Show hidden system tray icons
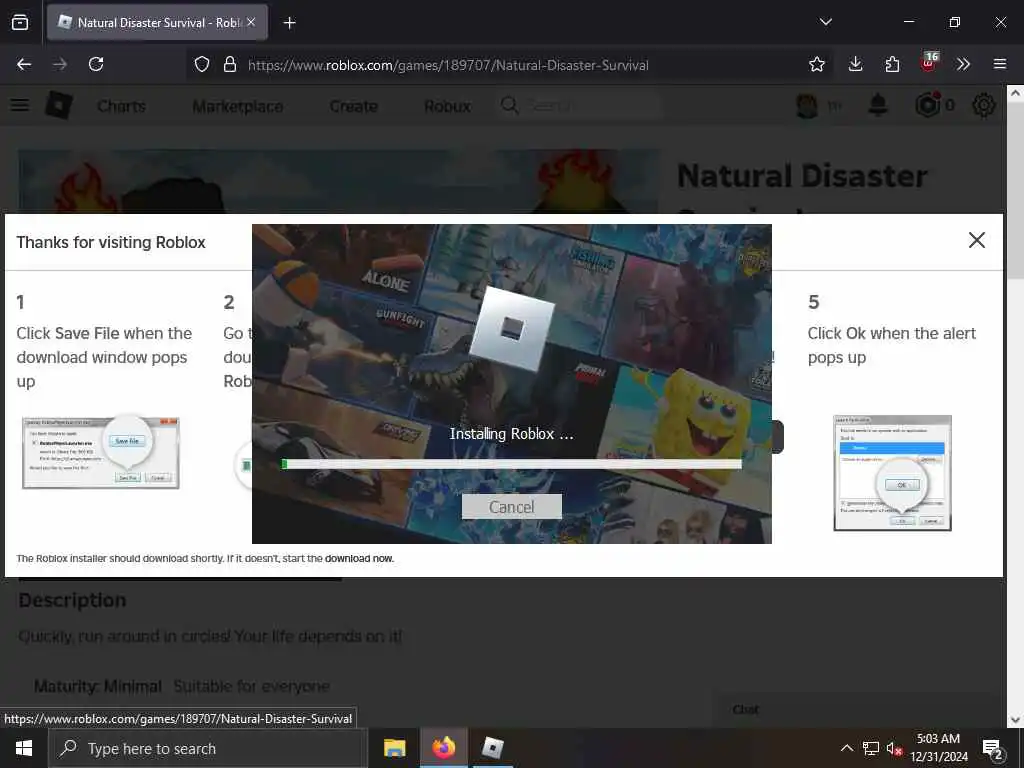The image size is (1024, 768). pyautogui.click(x=846, y=748)
